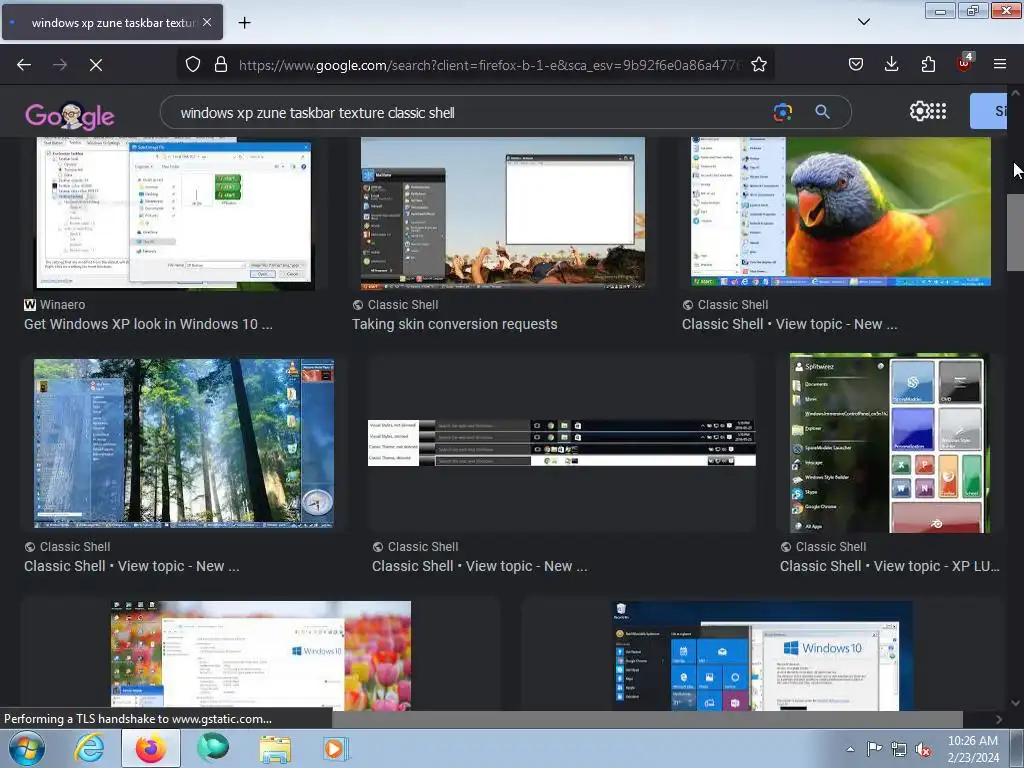The width and height of the screenshot is (1024, 768).
Task: Open a new tab with plus button
Action: coord(244,23)
